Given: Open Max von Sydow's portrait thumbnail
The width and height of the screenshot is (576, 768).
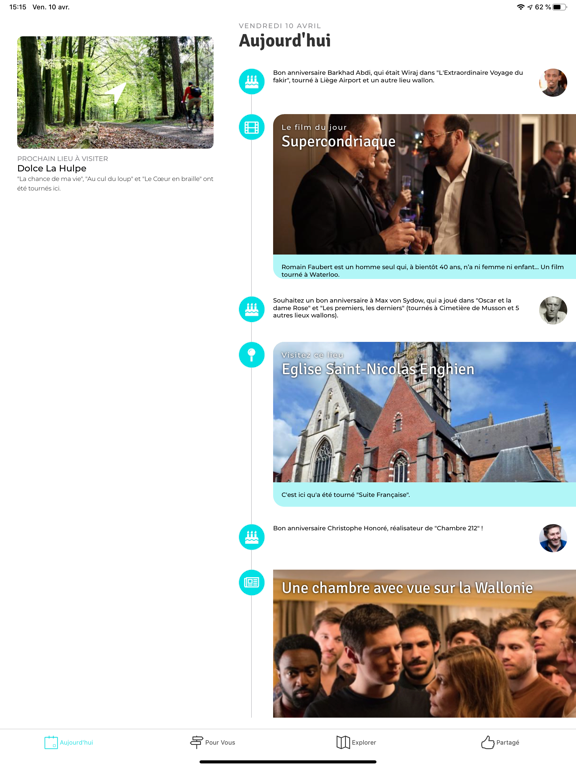Looking at the screenshot, I should coord(553,310).
